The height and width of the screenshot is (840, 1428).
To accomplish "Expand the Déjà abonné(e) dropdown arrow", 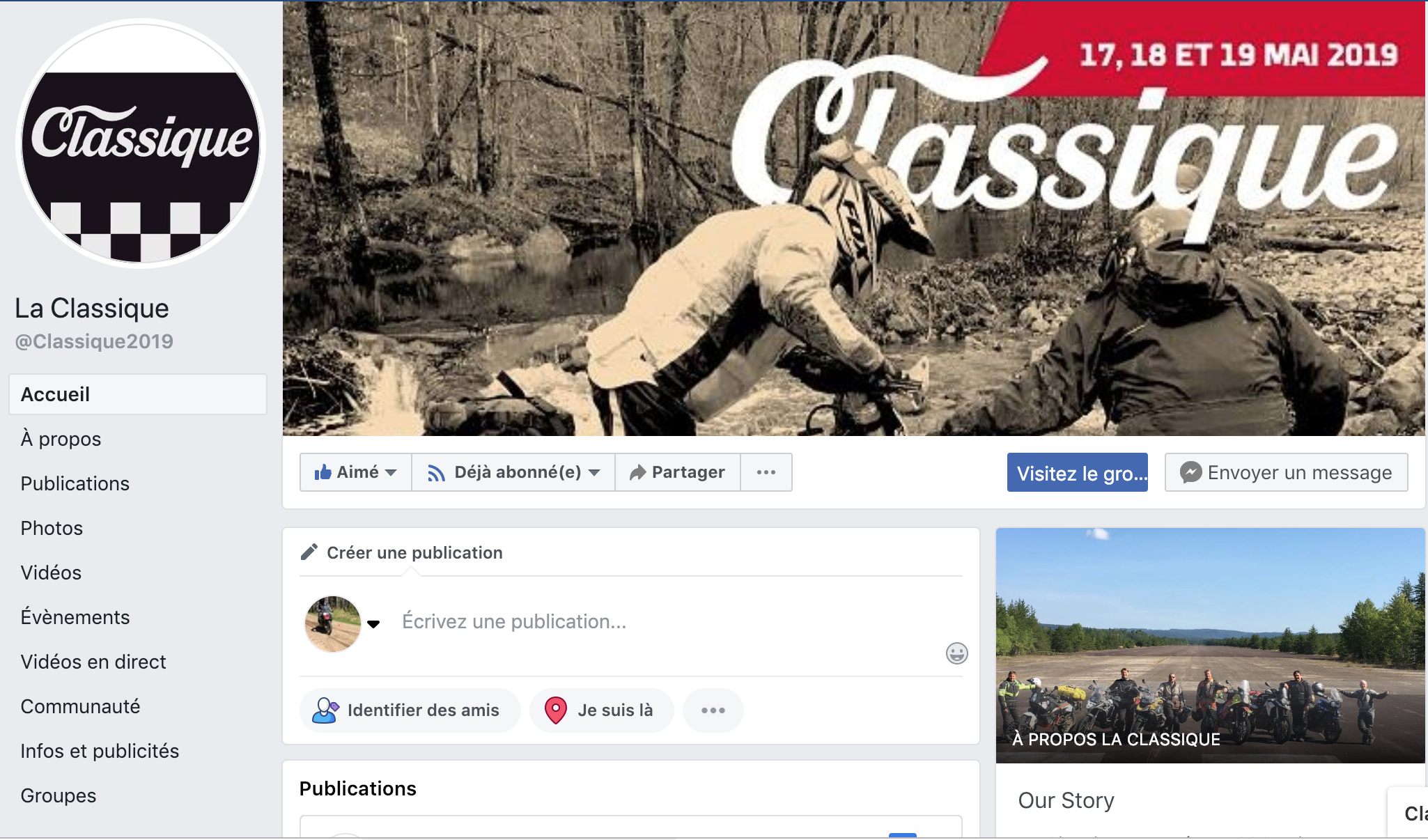I will pos(594,473).
